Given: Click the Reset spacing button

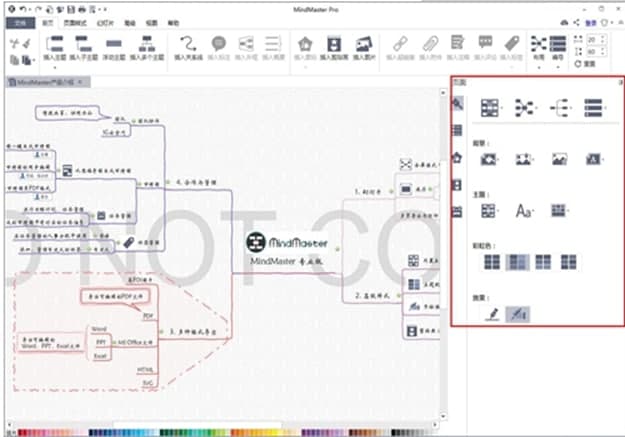Looking at the screenshot, I should pyautogui.click(x=585, y=64).
